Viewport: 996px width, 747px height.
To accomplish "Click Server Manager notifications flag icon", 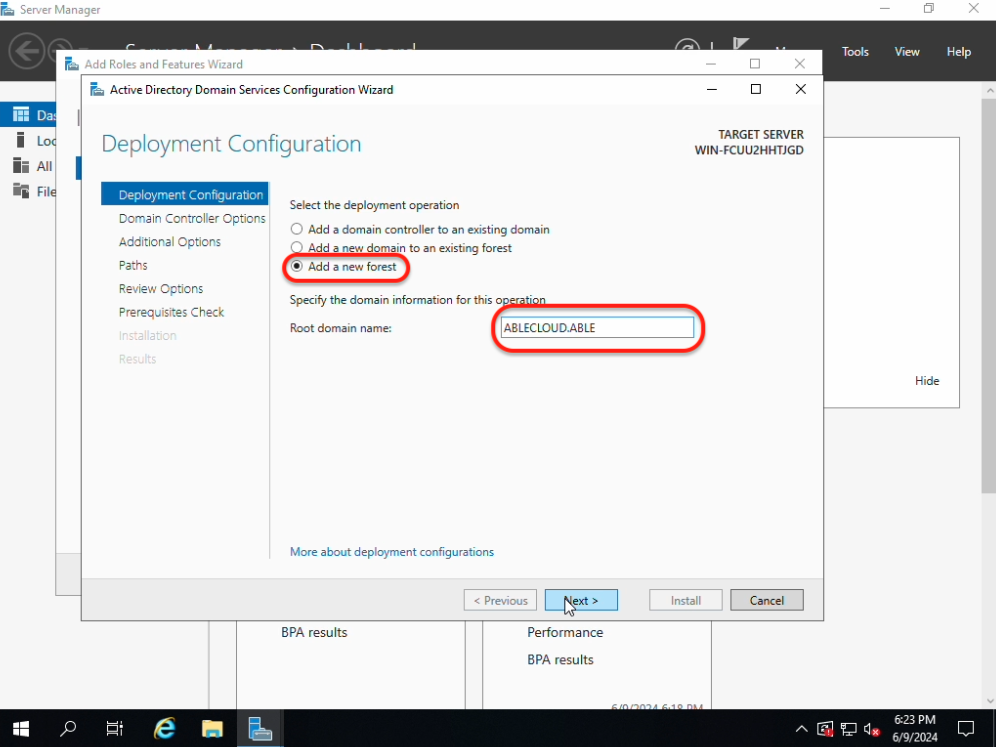I will click(739, 44).
